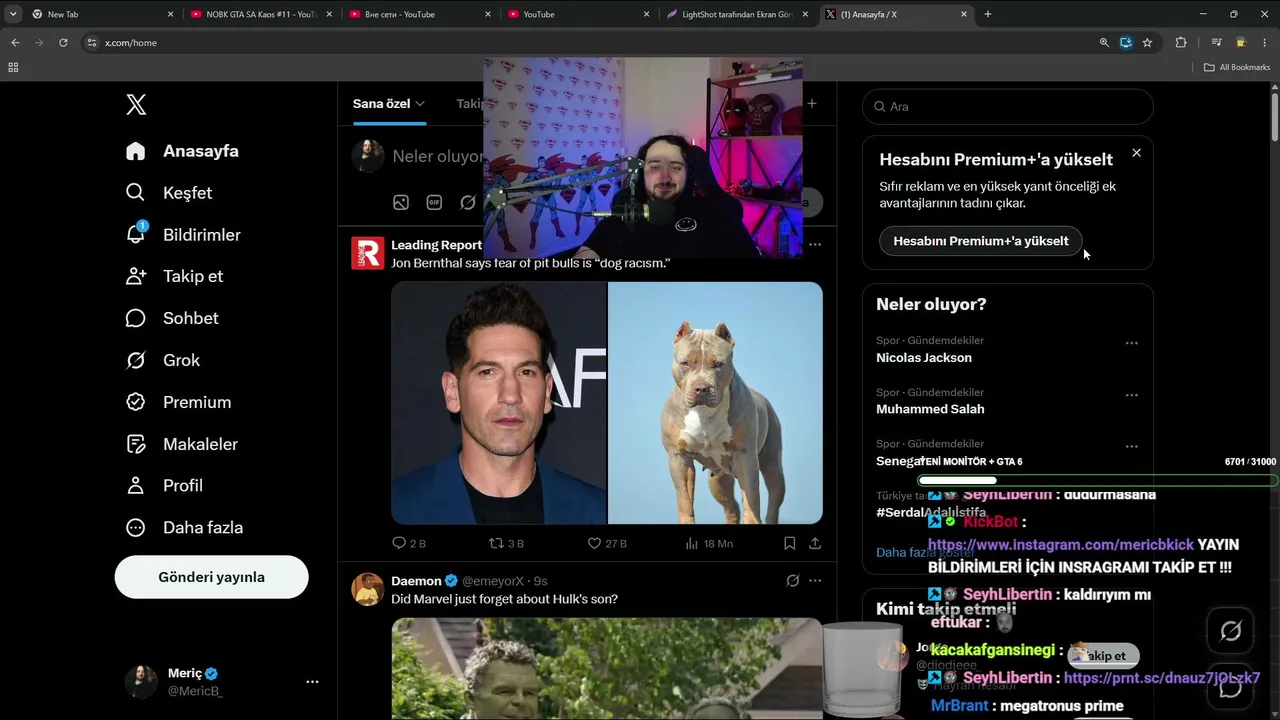Viewport: 1280px width, 720px height.
Task: Open more options on the Daemon post
Action: (815, 581)
